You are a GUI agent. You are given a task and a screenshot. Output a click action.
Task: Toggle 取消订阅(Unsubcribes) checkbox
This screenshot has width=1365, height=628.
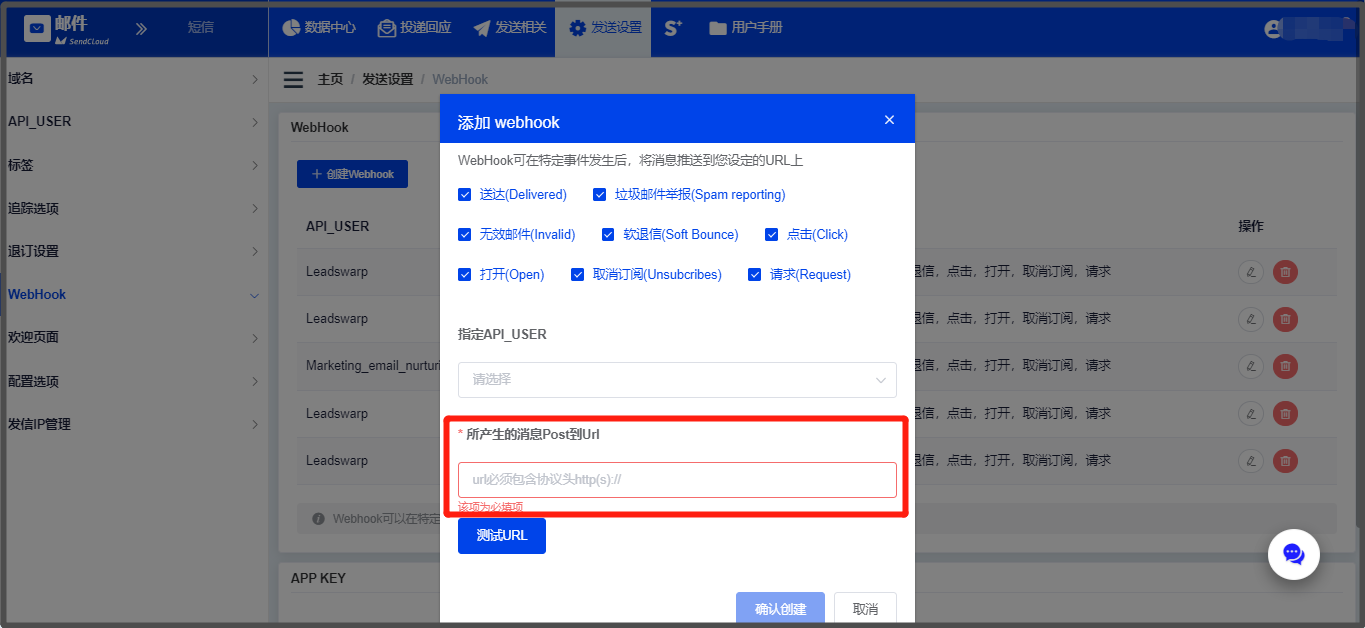577,275
